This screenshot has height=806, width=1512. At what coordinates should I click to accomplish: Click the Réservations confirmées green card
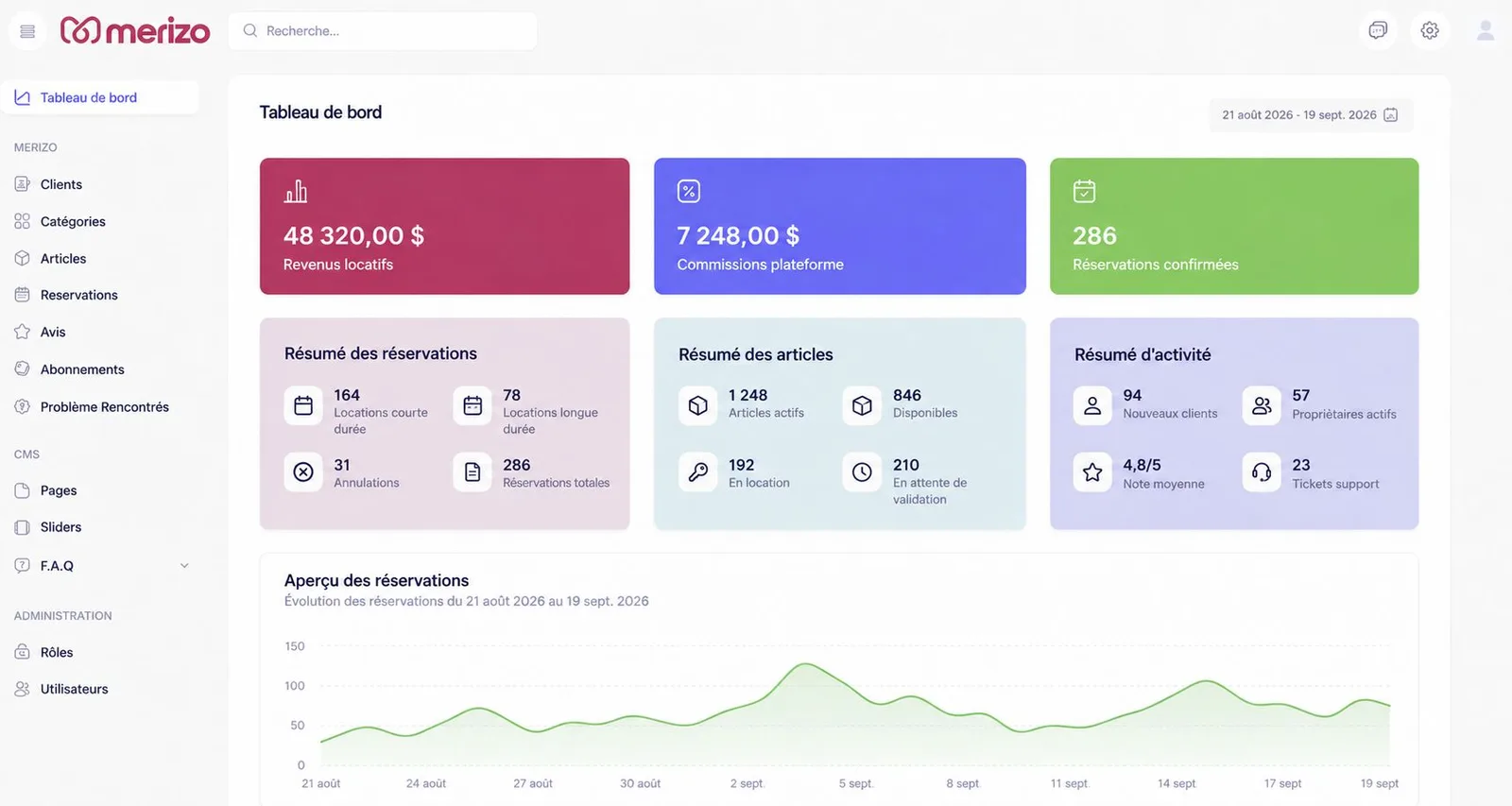tap(1234, 226)
